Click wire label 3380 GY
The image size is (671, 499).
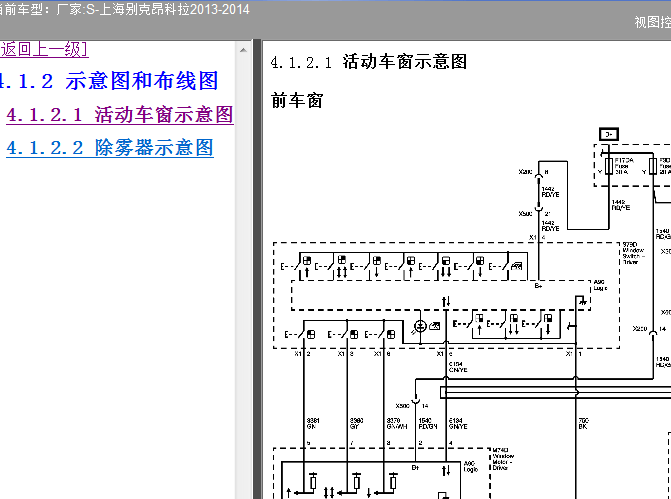(x=356, y=423)
